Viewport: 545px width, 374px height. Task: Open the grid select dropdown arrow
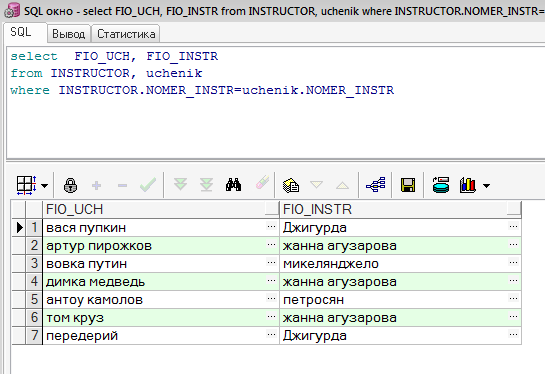click(44, 186)
